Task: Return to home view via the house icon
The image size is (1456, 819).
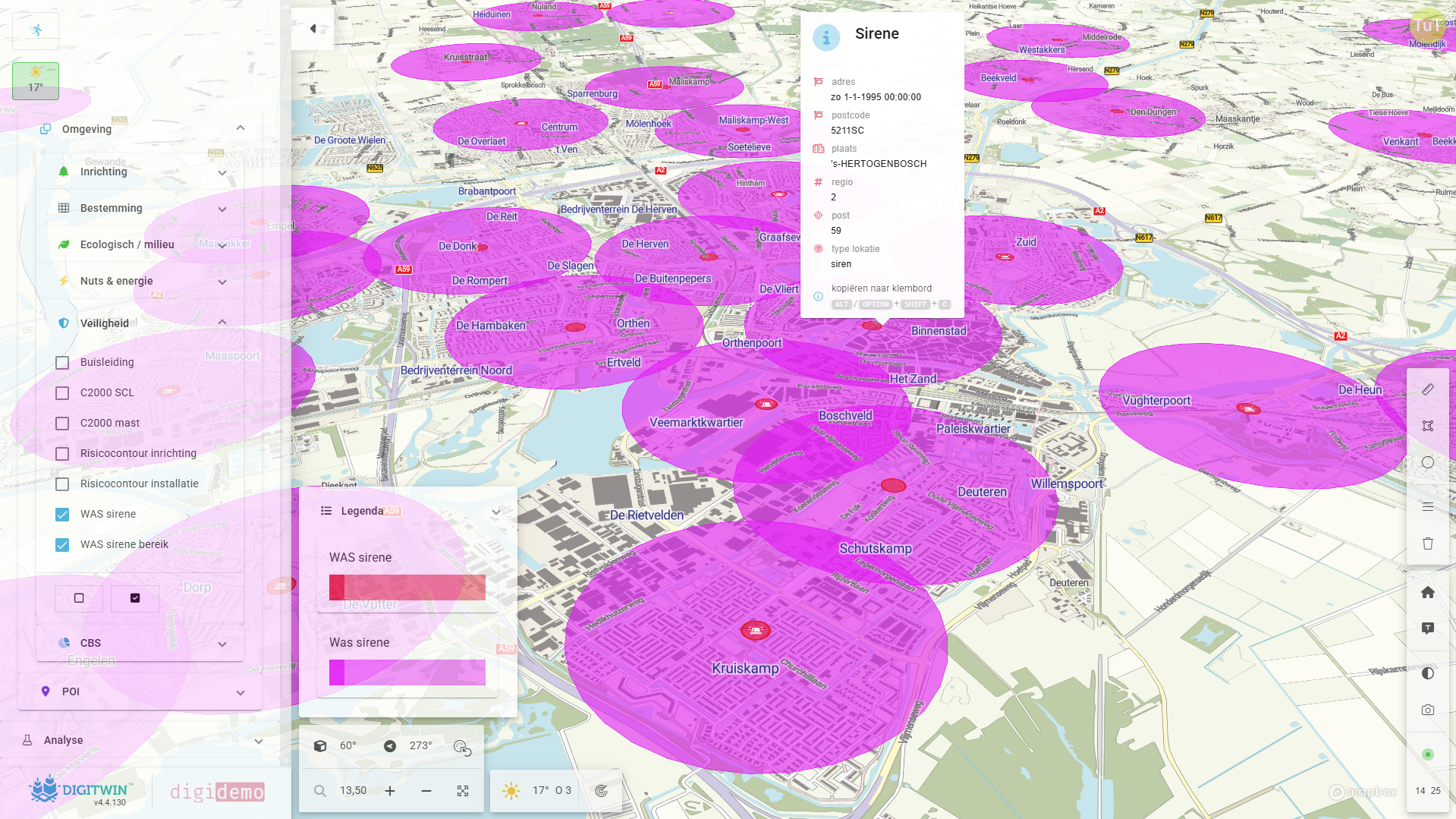Action: click(1428, 592)
